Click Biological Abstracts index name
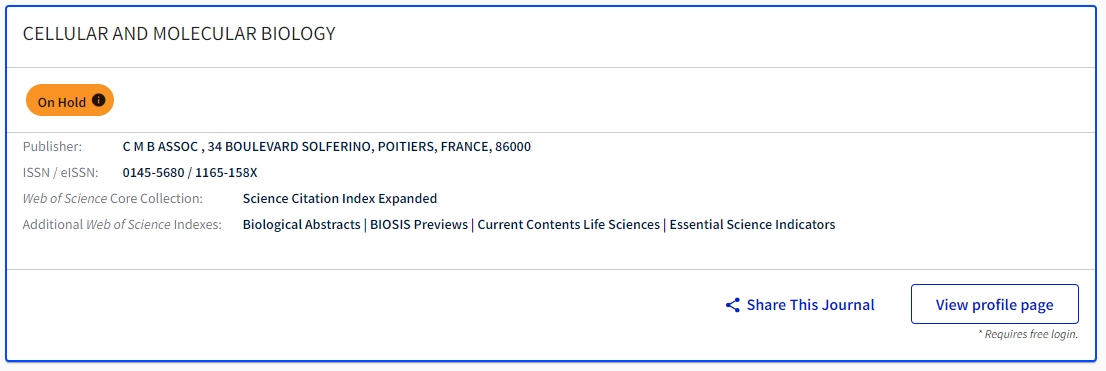The width and height of the screenshot is (1106, 371). click(x=301, y=224)
